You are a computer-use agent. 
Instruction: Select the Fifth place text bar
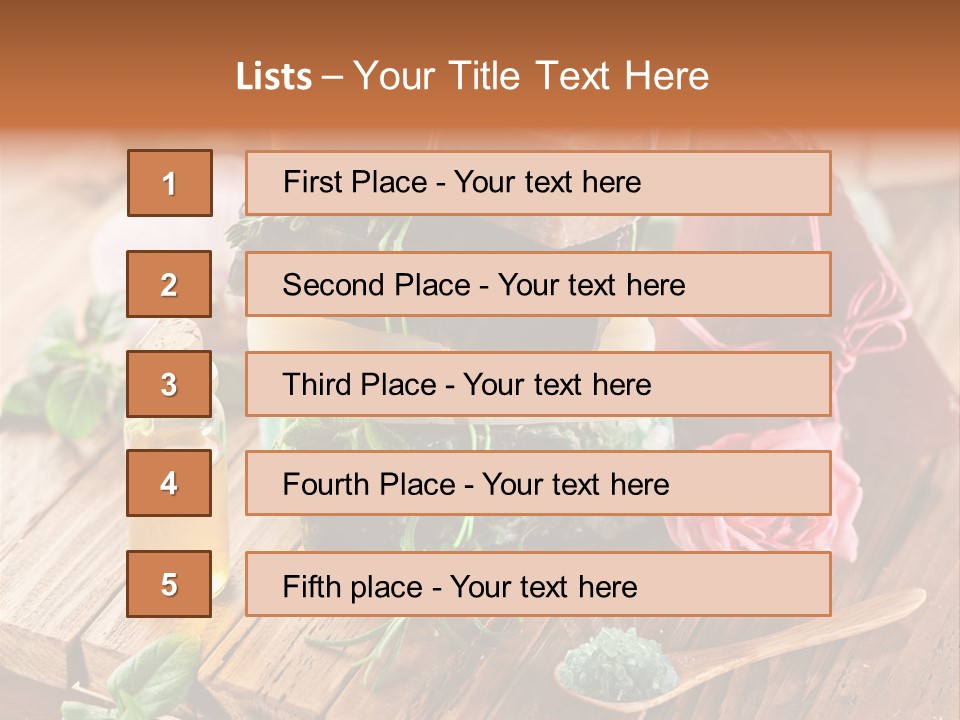pyautogui.click(x=538, y=583)
